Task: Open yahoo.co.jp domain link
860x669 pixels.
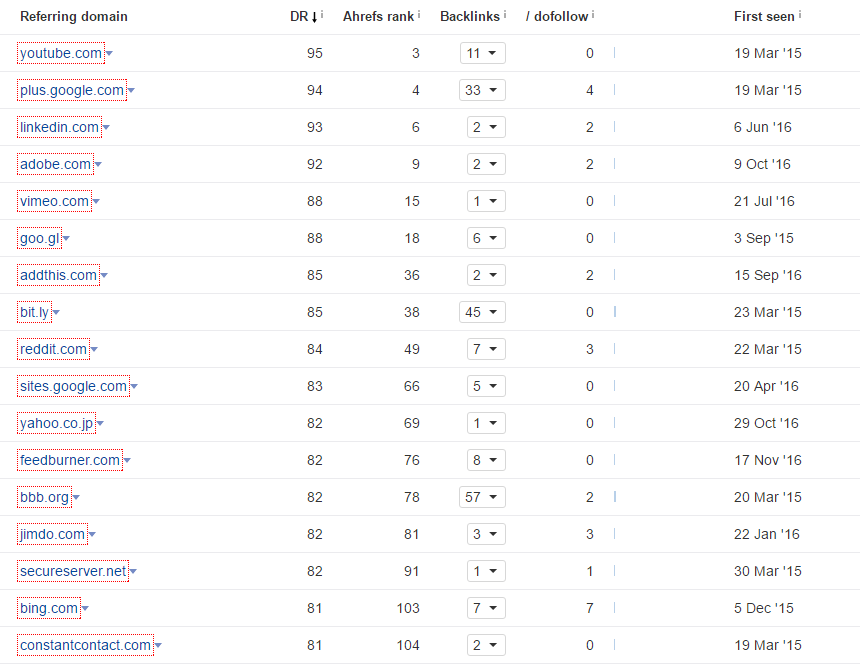Action: 56,423
